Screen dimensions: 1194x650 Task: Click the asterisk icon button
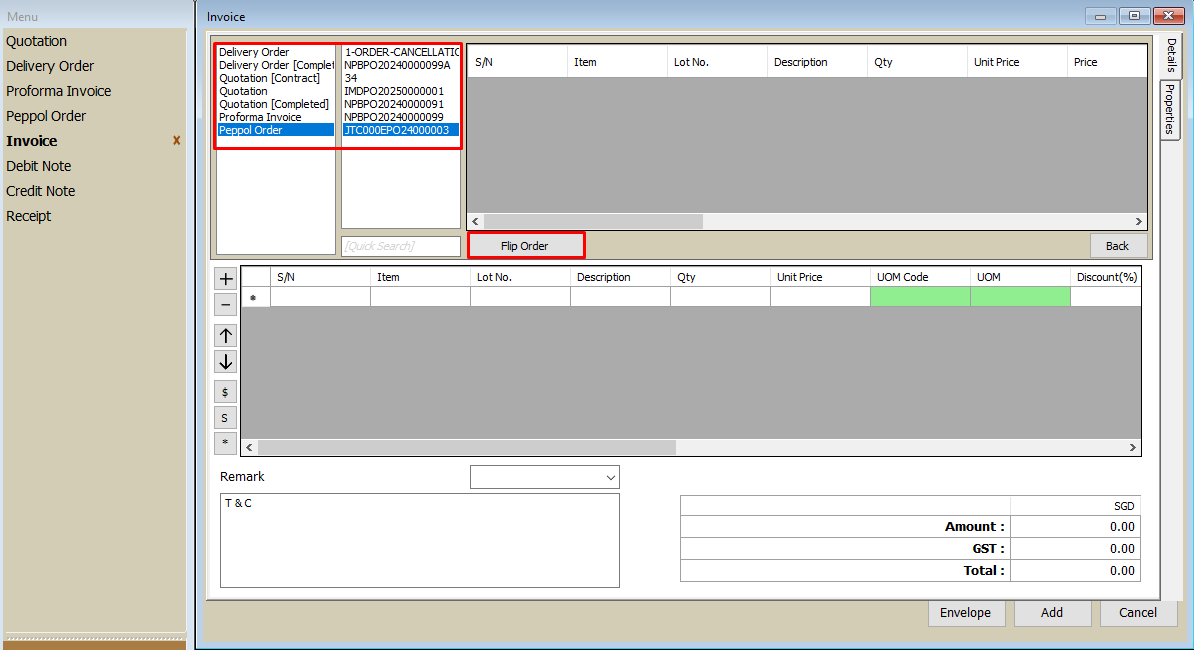226,442
